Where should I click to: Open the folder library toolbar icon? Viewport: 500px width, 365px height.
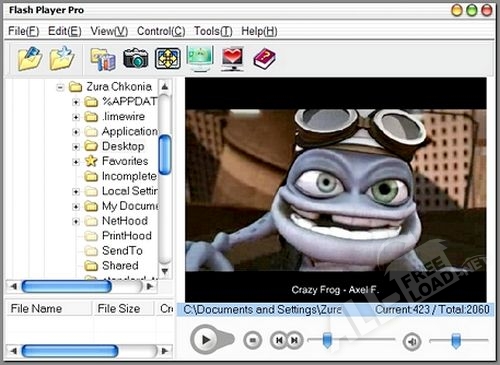coord(103,59)
